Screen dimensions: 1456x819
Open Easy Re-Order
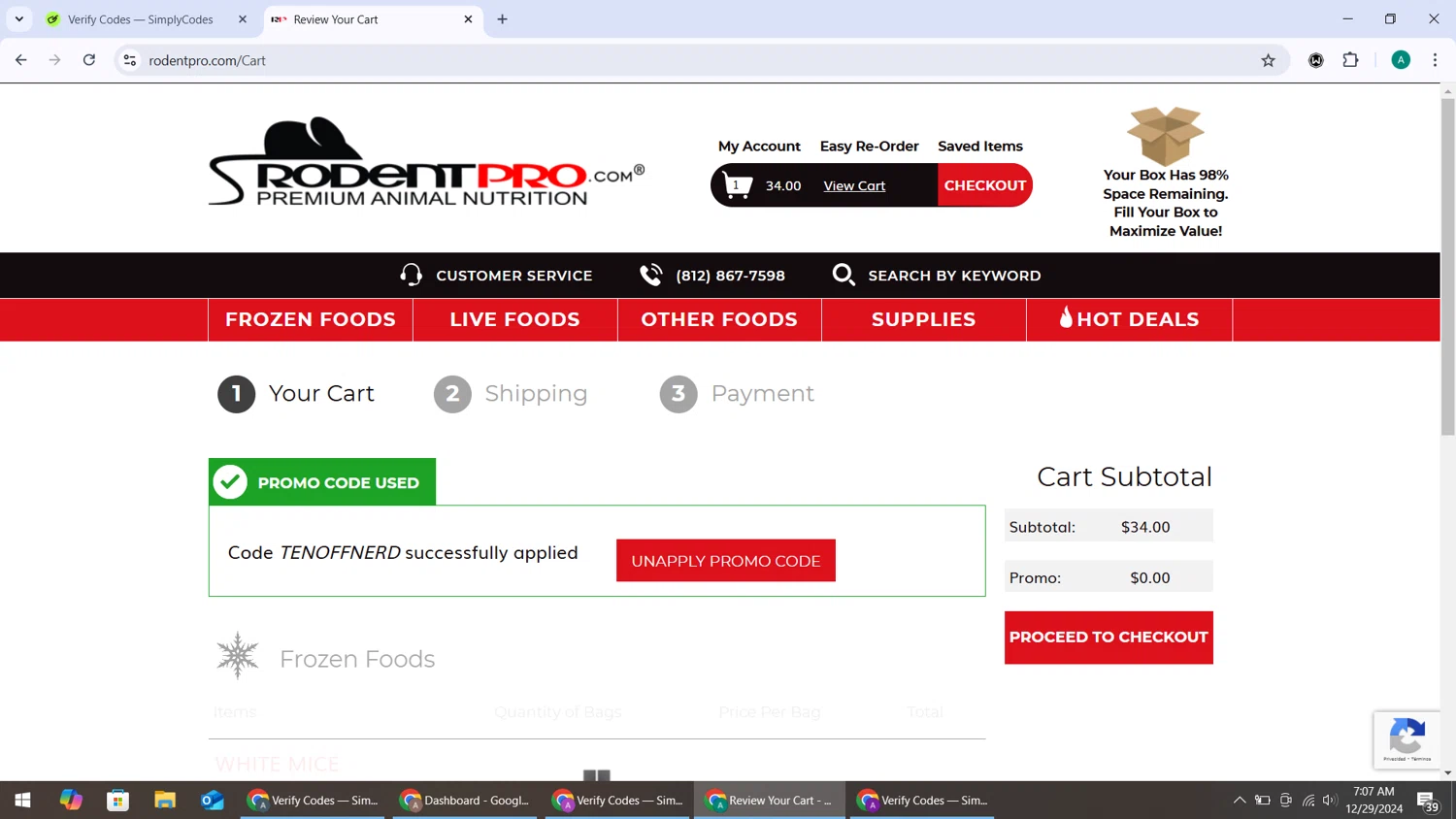point(869,147)
